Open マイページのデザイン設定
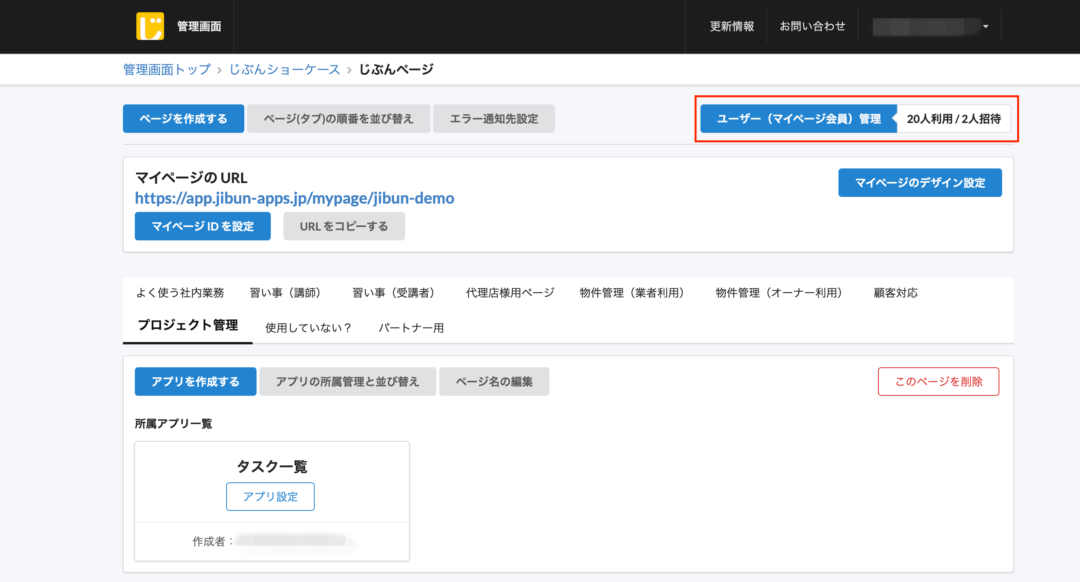 point(919,182)
